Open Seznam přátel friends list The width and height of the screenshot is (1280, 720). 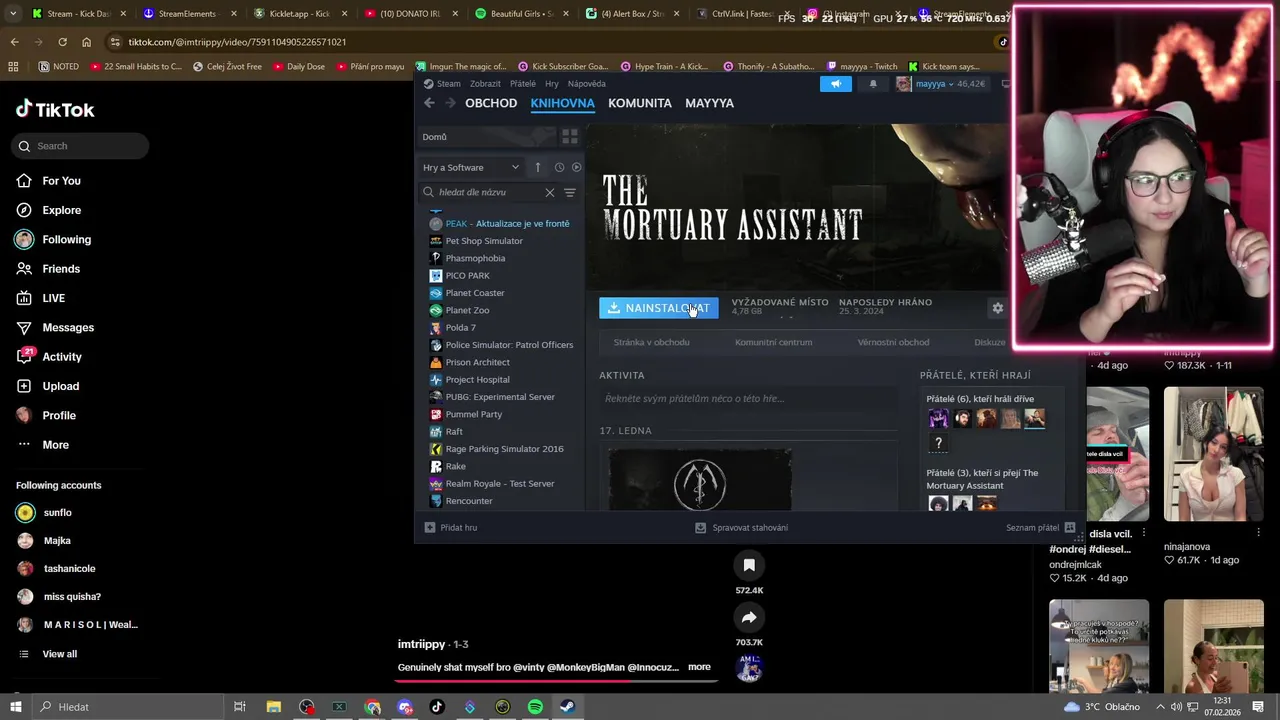[1040, 527]
